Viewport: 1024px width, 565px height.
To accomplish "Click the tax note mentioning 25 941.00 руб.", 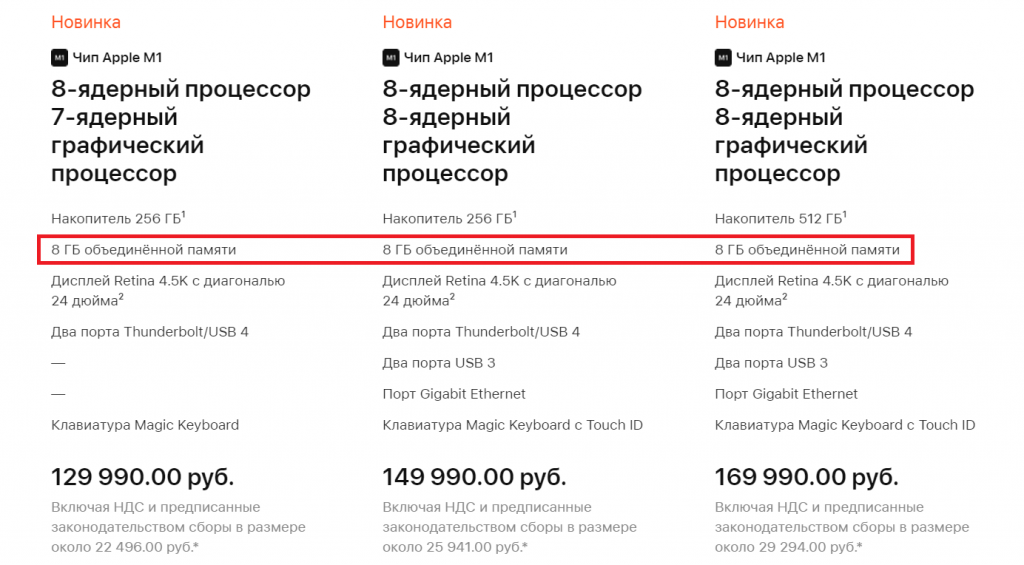I will pos(510,527).
